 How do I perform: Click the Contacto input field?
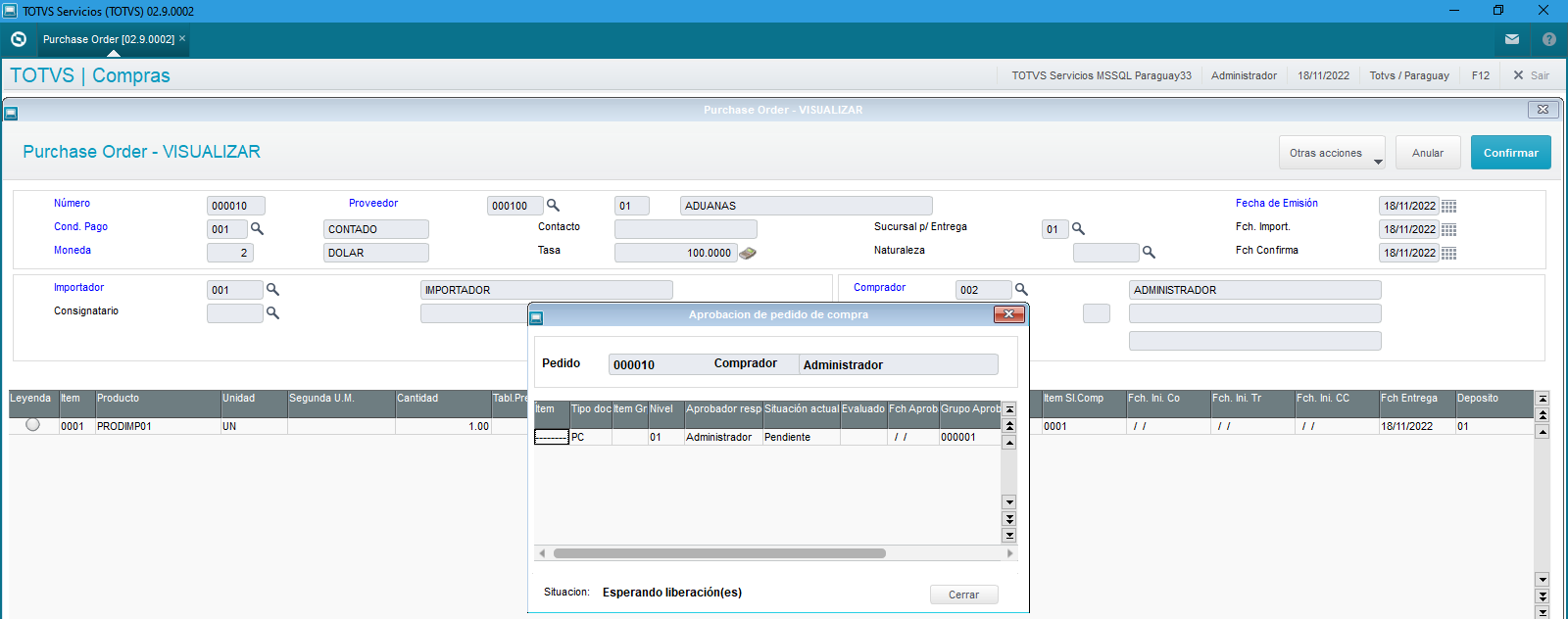(x=686, y=229)
